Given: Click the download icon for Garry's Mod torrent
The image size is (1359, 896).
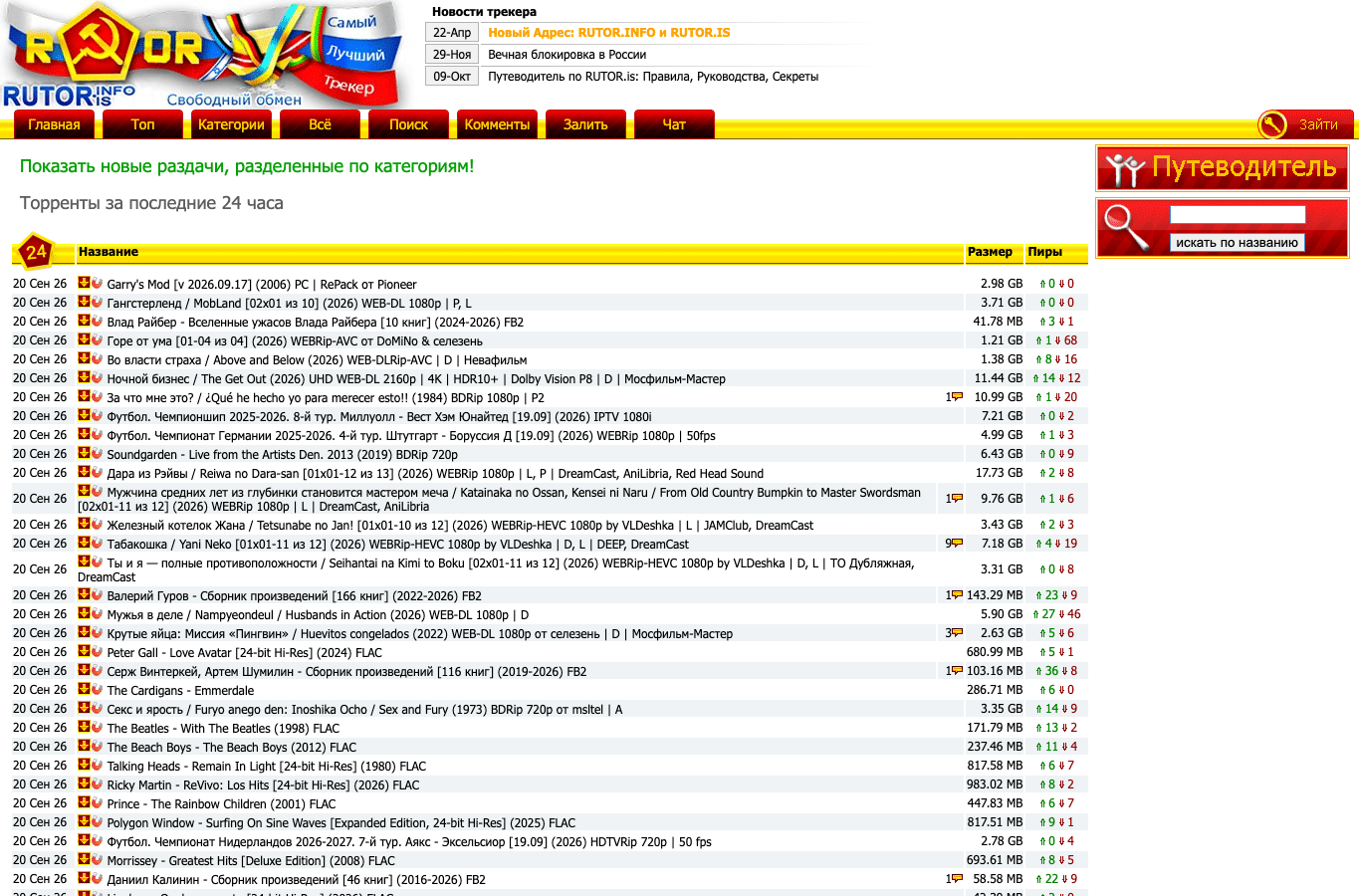Looking at the screenshot, I should 85,283.
